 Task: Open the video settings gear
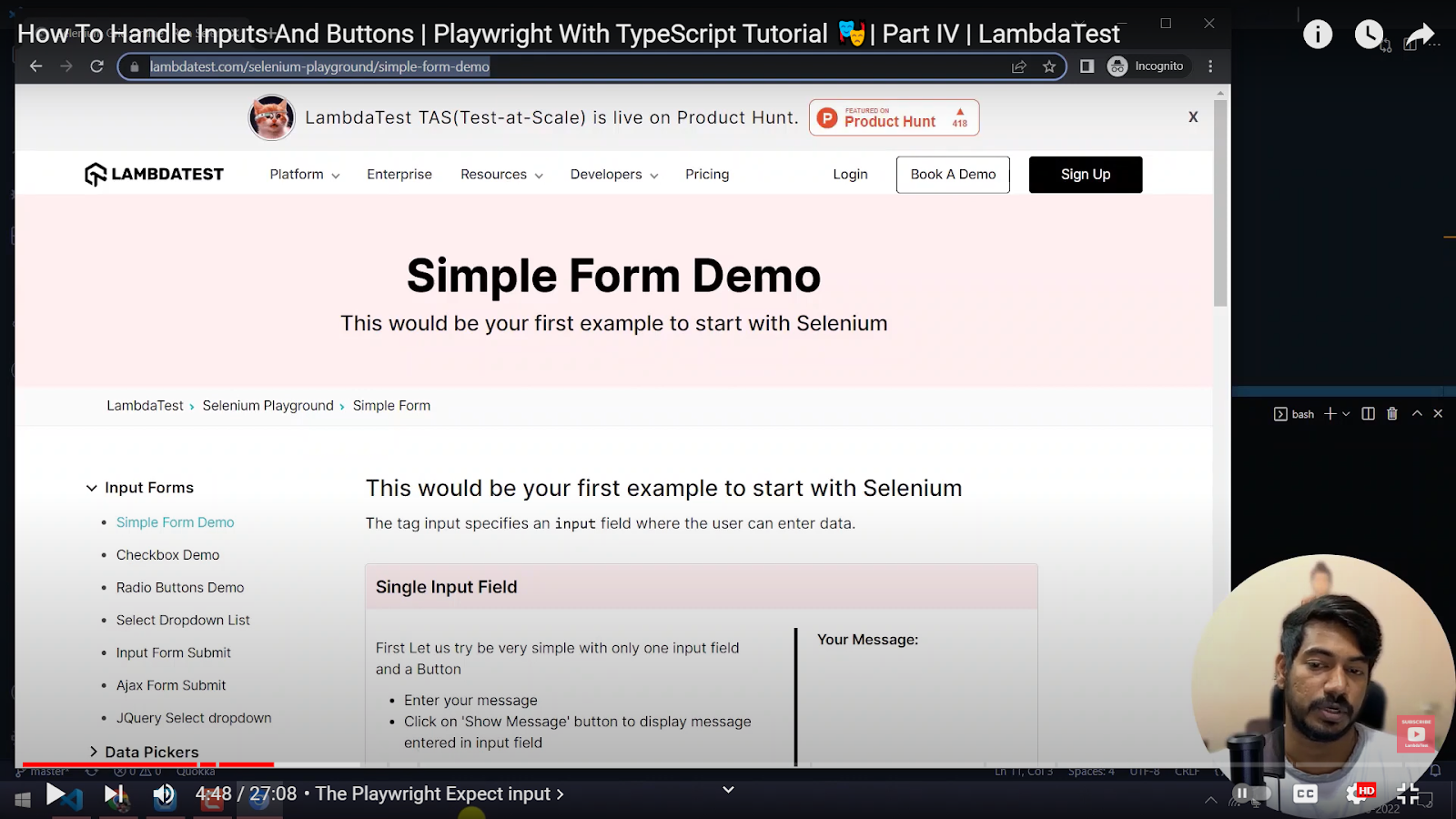click(1354, 794)
